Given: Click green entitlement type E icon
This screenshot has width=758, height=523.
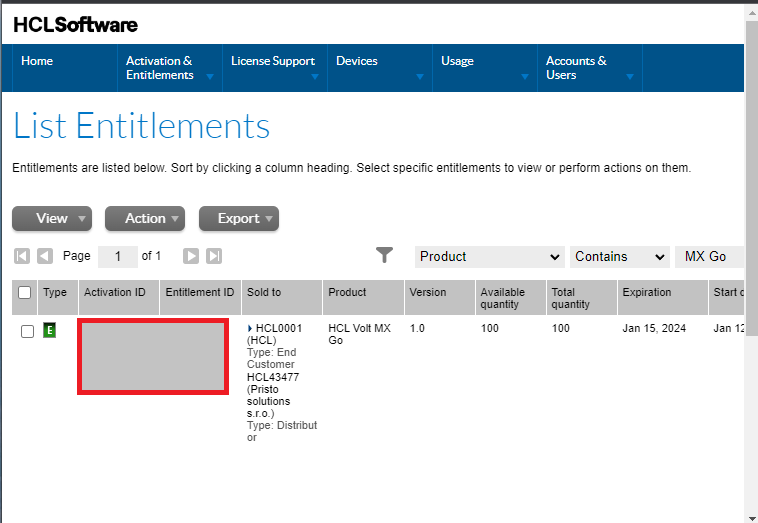Looking at the screenshot, I should pos(49,331).
